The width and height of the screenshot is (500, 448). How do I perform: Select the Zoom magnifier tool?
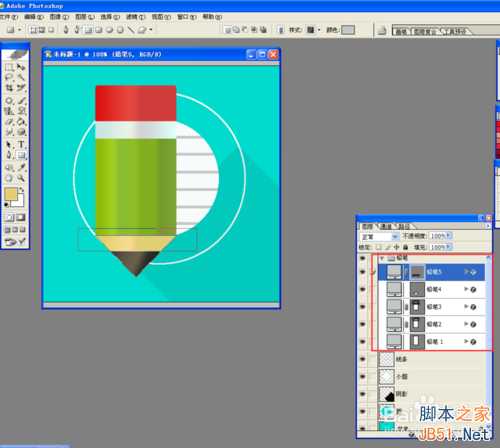coord(21,178)
